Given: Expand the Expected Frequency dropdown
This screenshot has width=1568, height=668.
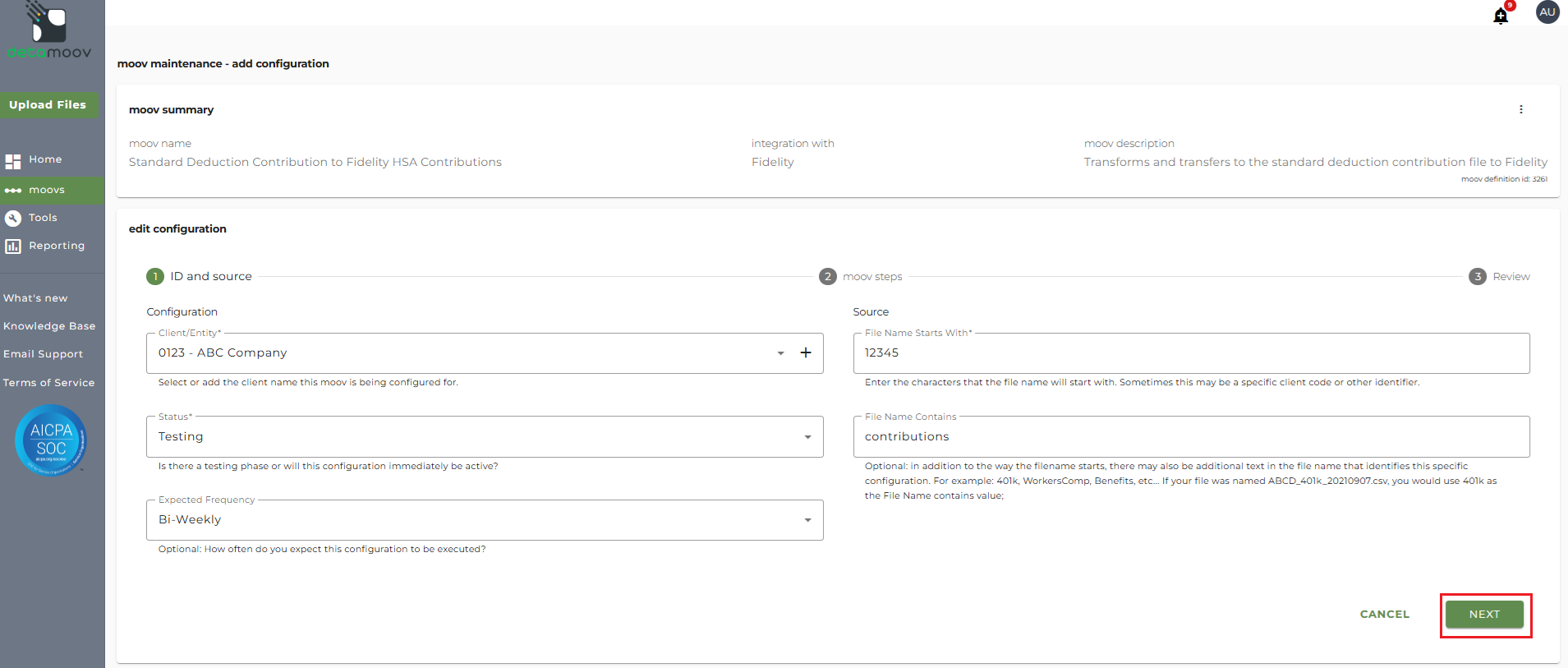Looking at the screenshot, I should coord(807,520).
